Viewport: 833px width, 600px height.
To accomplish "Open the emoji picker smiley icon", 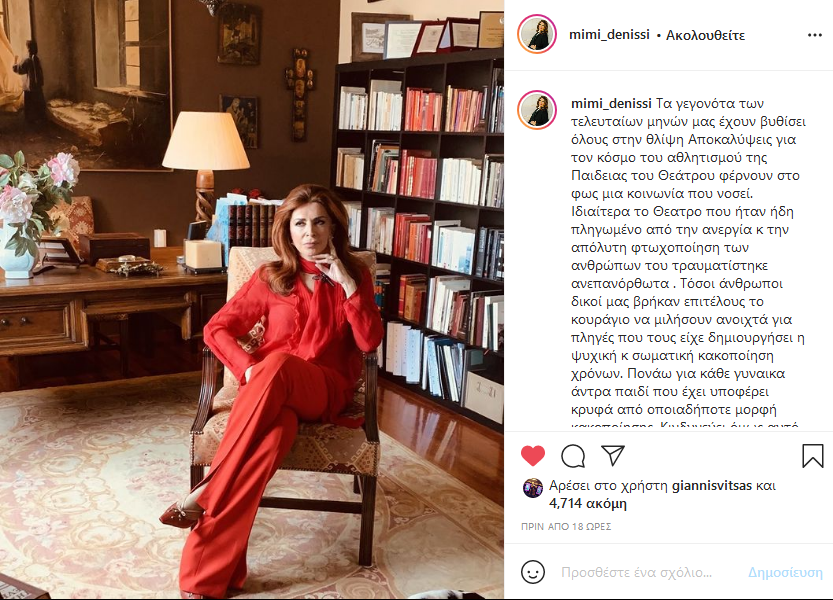I will [533, 572].
